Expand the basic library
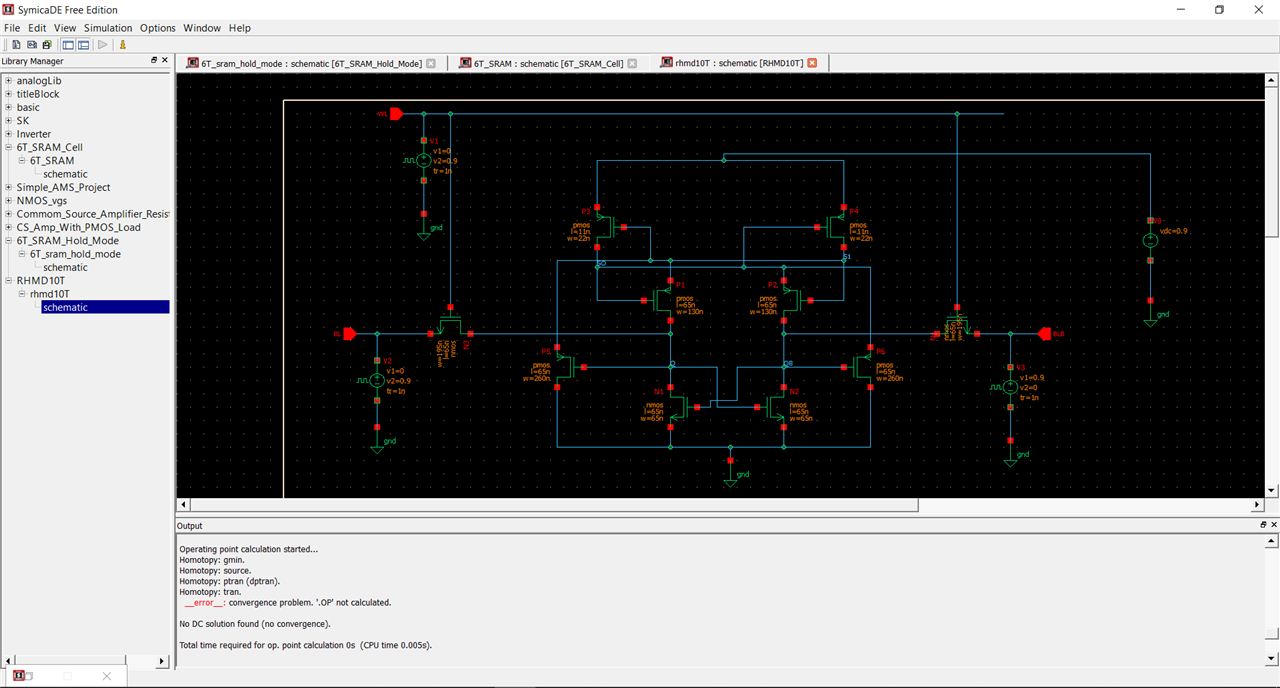This screenshot has width=1280, height=688. (x=8, y=107)
